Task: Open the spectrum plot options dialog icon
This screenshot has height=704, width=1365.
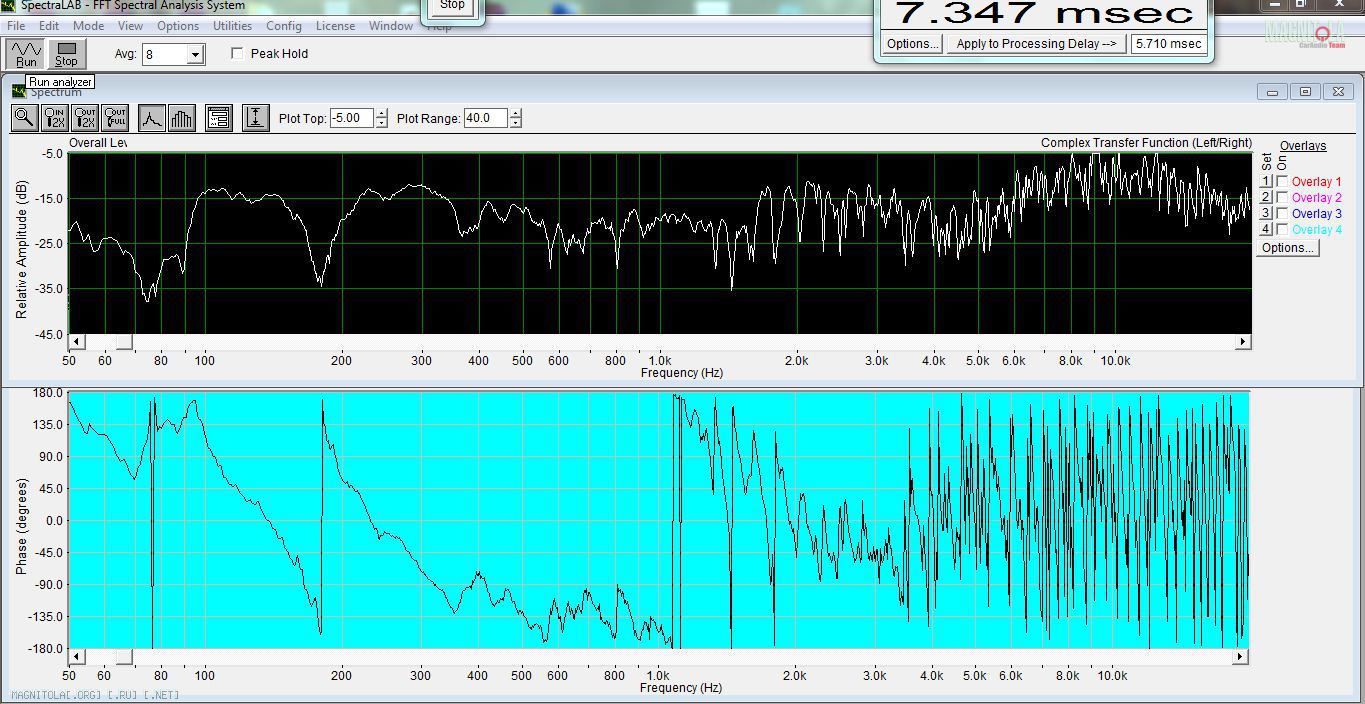Action: (x=218, y=118)
